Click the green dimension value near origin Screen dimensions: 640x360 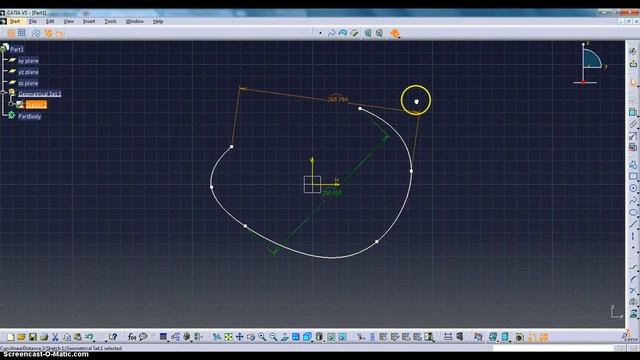click(332, 193)
